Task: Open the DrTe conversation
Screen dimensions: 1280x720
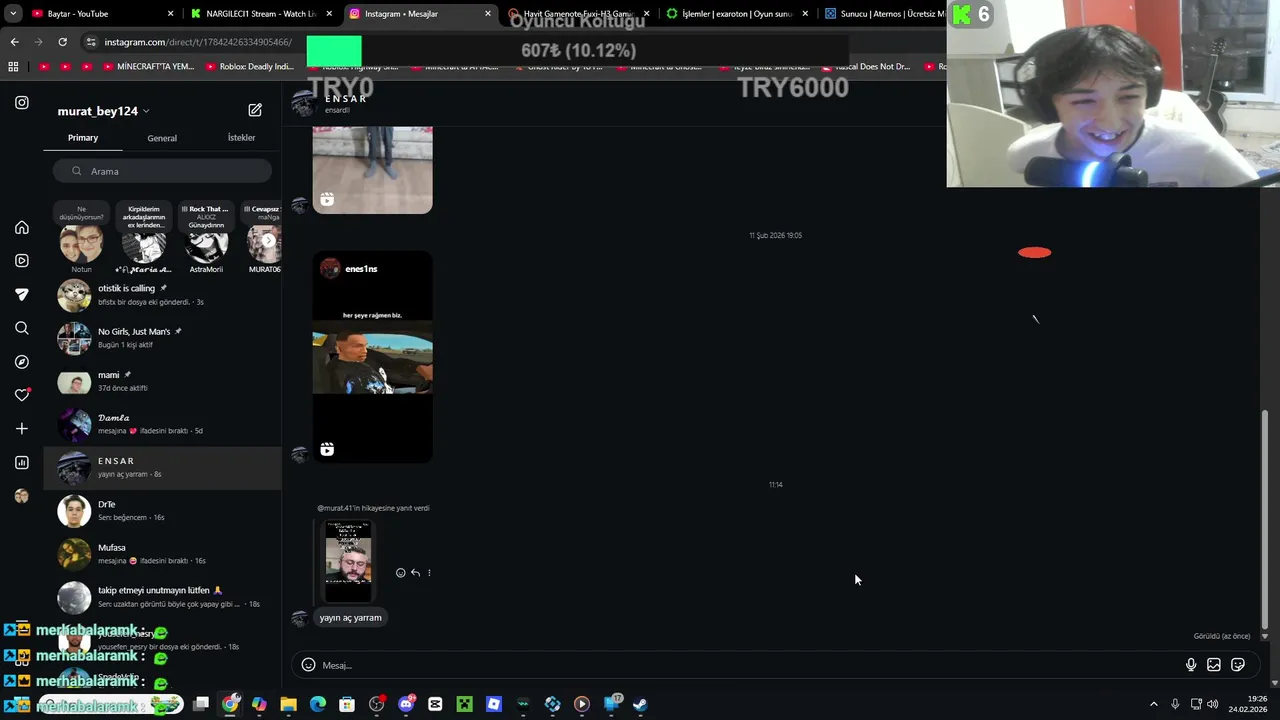Action: pyautogui.click(x=162, y=511)
